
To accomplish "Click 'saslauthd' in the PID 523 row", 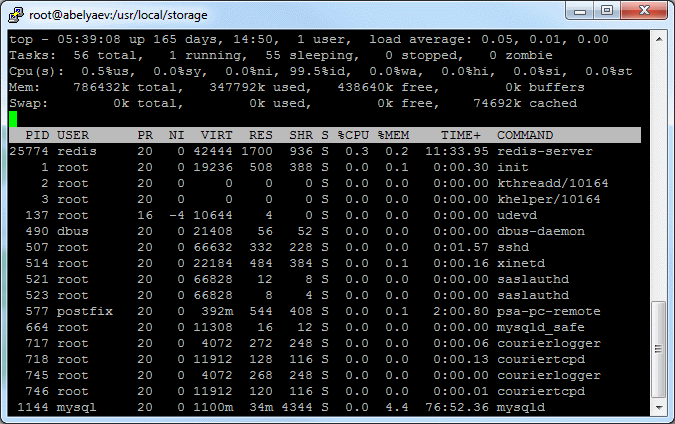I will pyautogui.click(x=533, y=295).
